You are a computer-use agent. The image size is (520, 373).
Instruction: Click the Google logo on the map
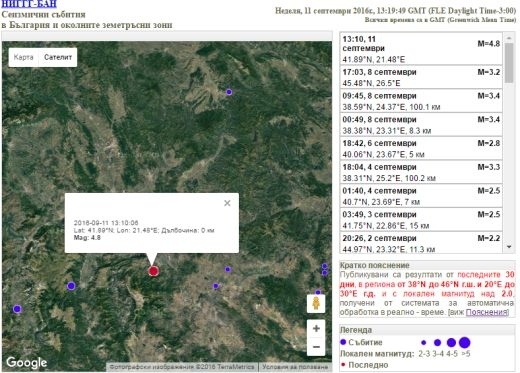[x=27, y=363]
